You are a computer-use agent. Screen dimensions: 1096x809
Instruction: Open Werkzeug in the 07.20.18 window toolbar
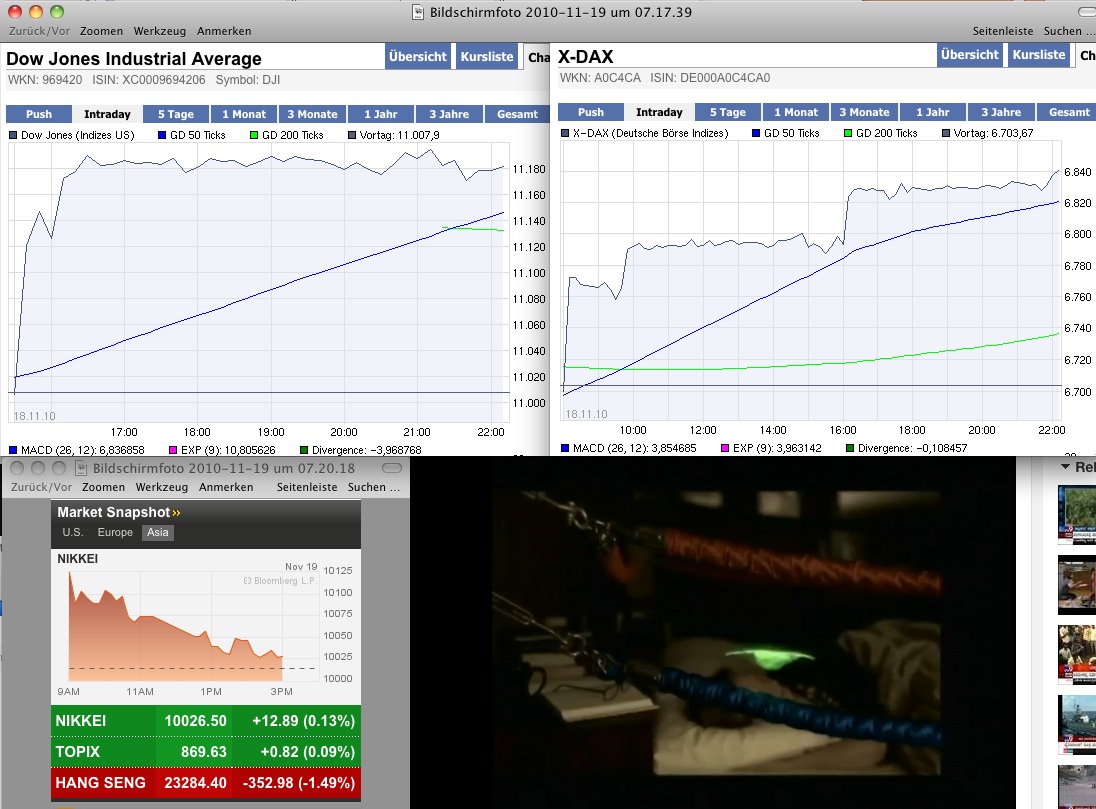(161, 487)
